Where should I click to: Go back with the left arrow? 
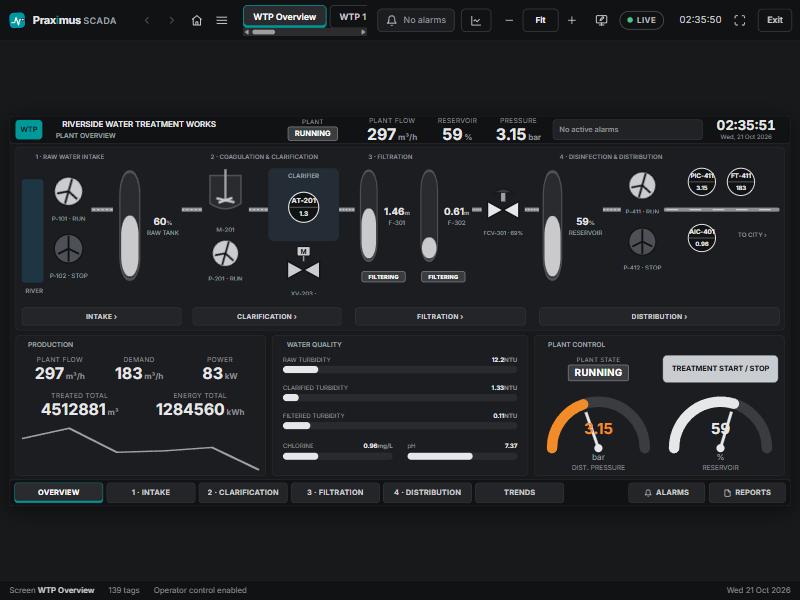pyautogui.click(x=147, y=20)
